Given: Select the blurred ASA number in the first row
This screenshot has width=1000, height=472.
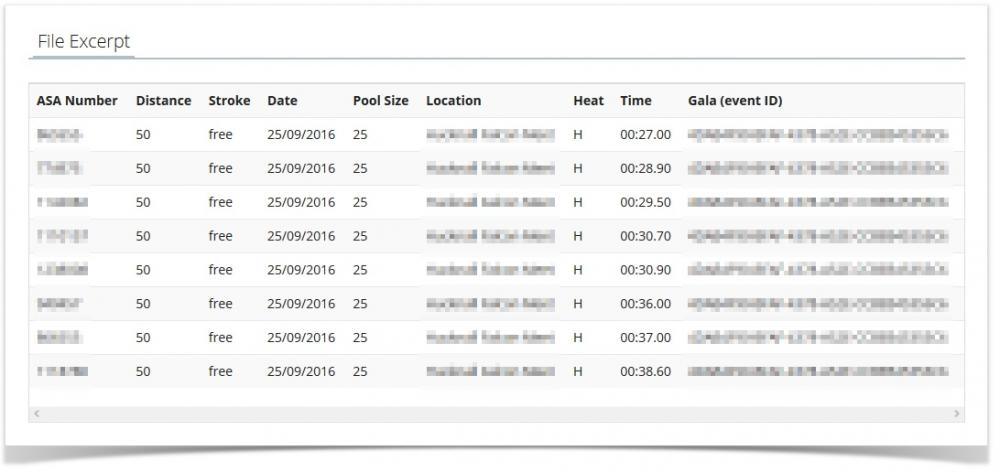Looking at the screenshot, I should [60, 135].
